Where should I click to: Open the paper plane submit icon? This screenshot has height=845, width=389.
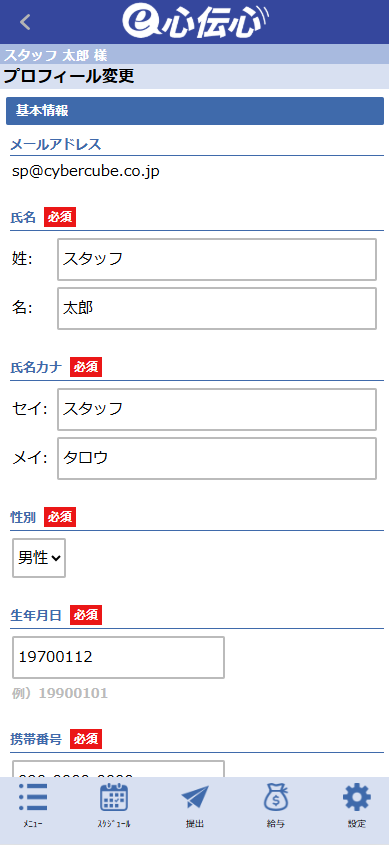click(194, 797)
